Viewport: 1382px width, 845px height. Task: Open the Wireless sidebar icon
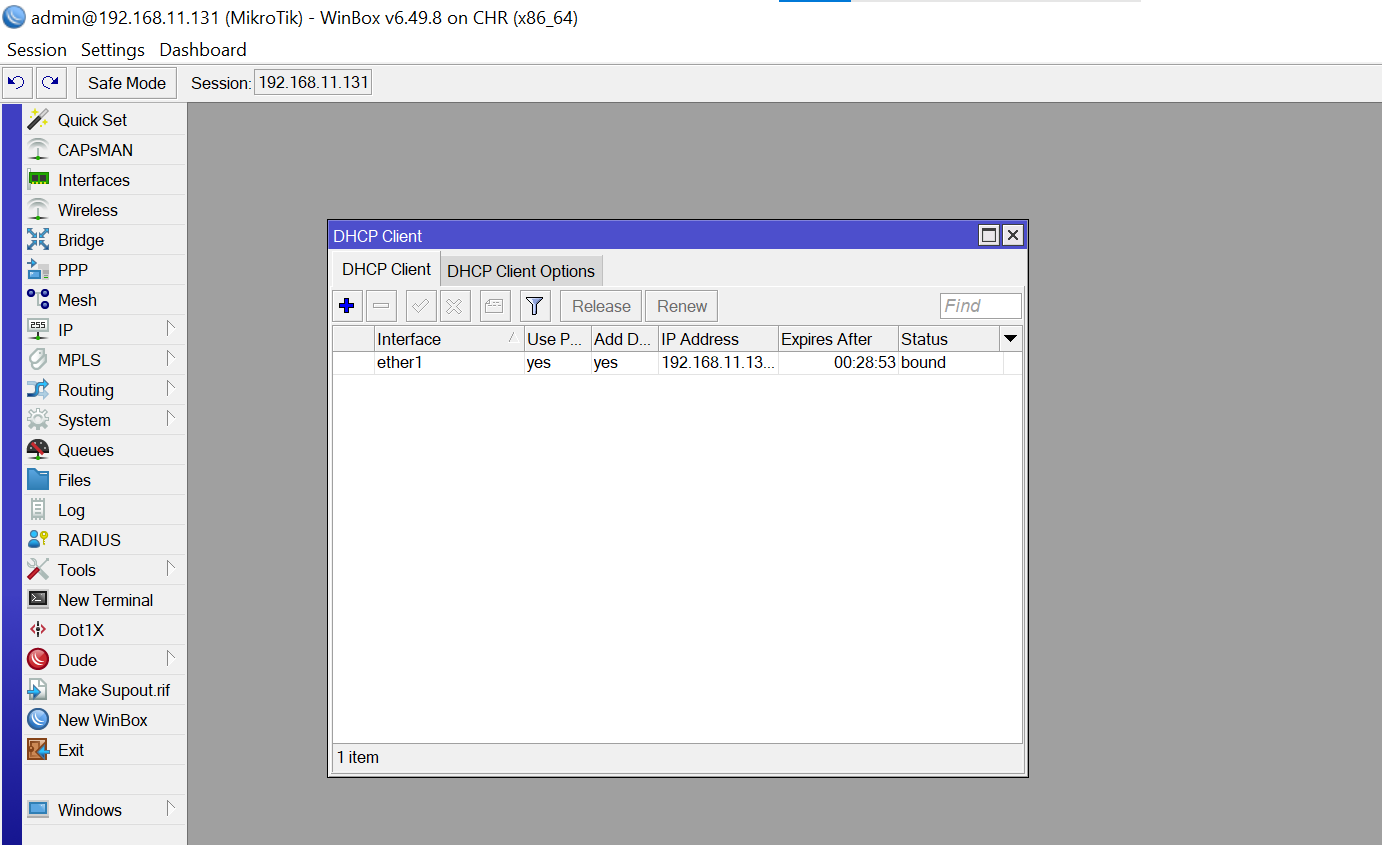tap(38, 210)
